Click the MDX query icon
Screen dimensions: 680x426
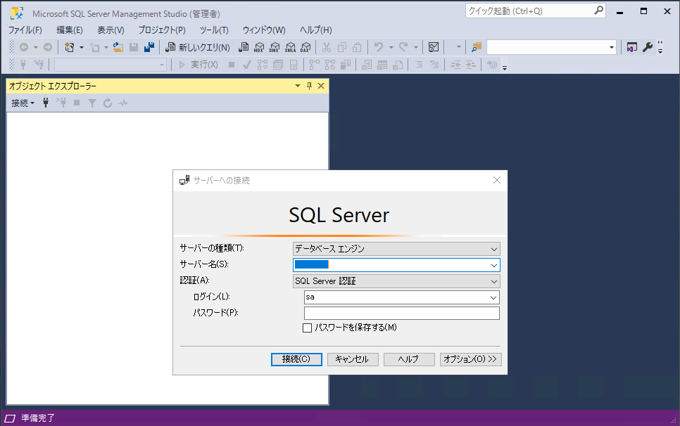click(x=259, y=47)
